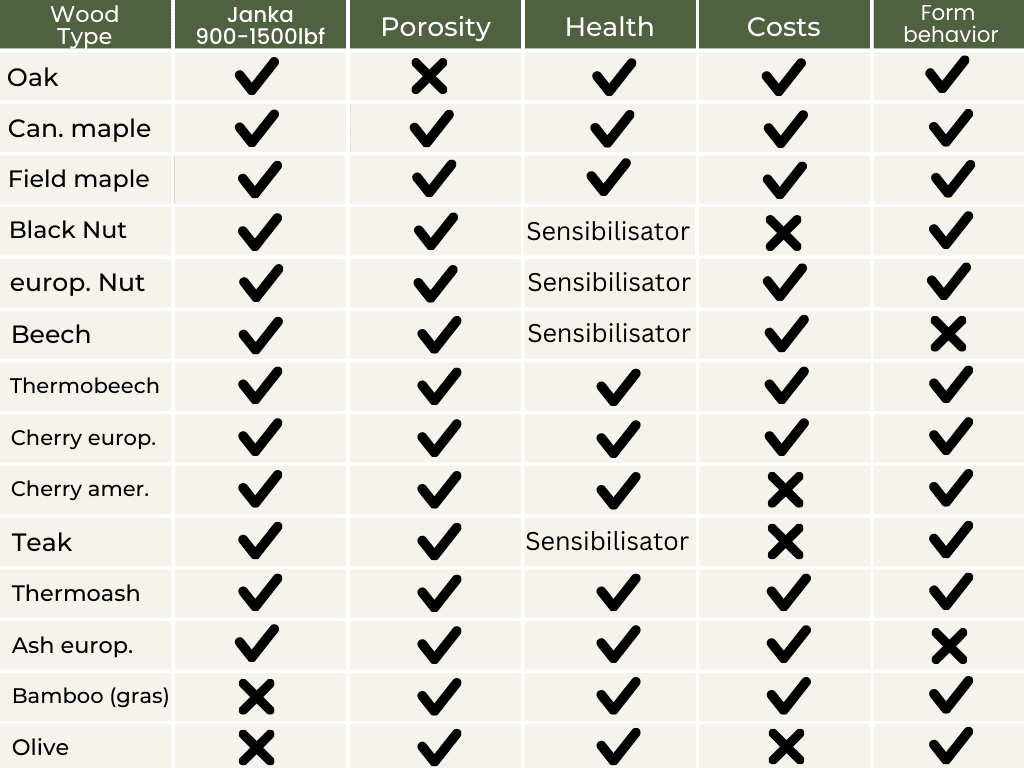The width and height of the screenshot is (1024, 768).
Task: Click Cherry amer. Costs cross mark
Action: point(785,490)
